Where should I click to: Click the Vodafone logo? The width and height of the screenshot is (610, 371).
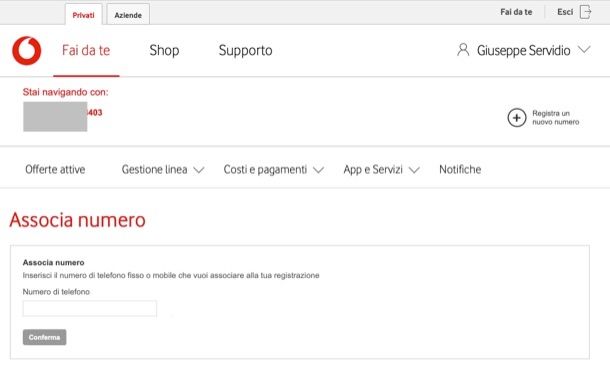tap(26, 51)
